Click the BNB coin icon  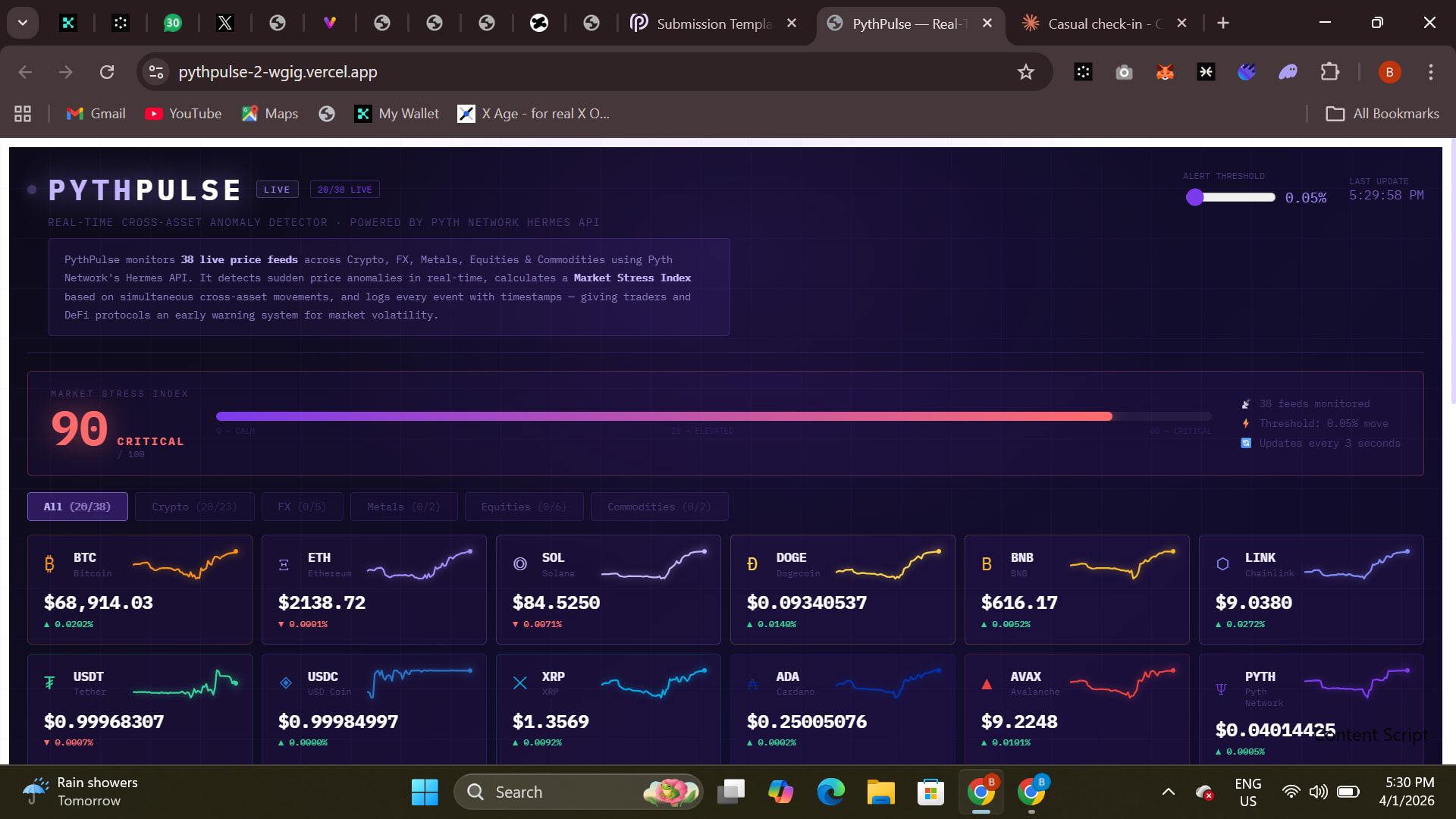coord(987,564)
